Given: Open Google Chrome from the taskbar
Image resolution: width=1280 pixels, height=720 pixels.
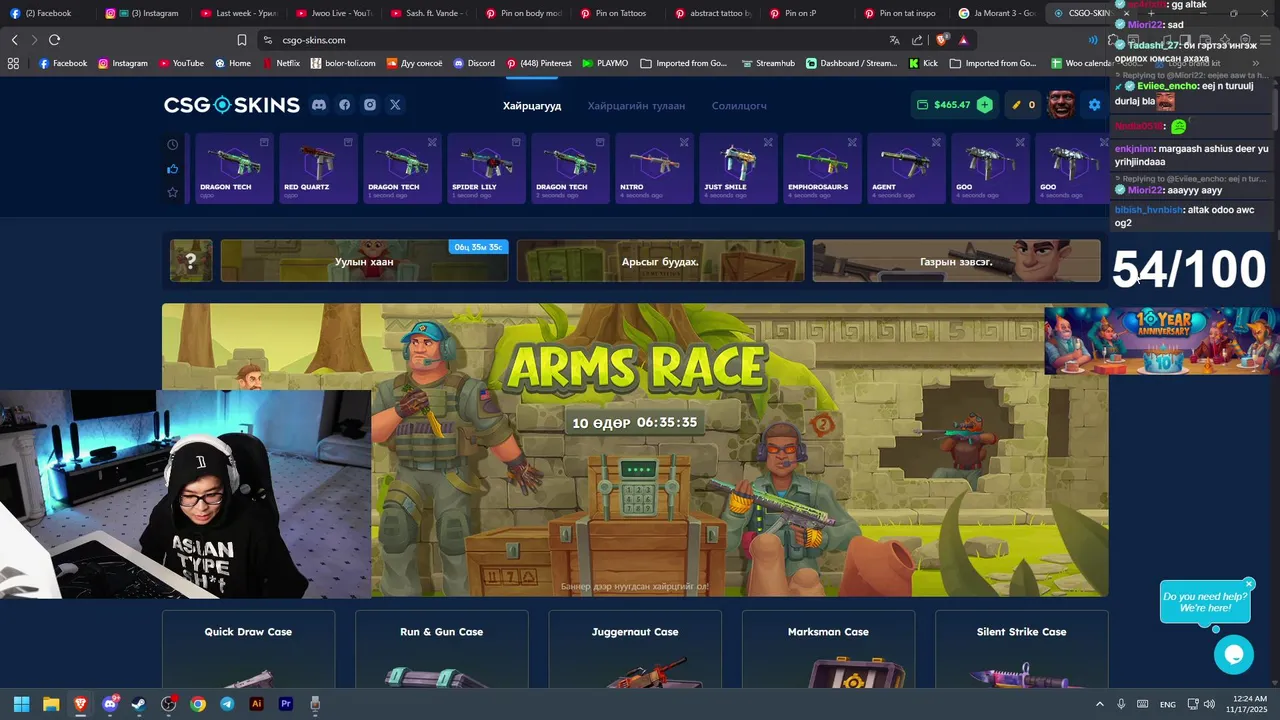Looking at the screenshot, I should click(198, 704).
